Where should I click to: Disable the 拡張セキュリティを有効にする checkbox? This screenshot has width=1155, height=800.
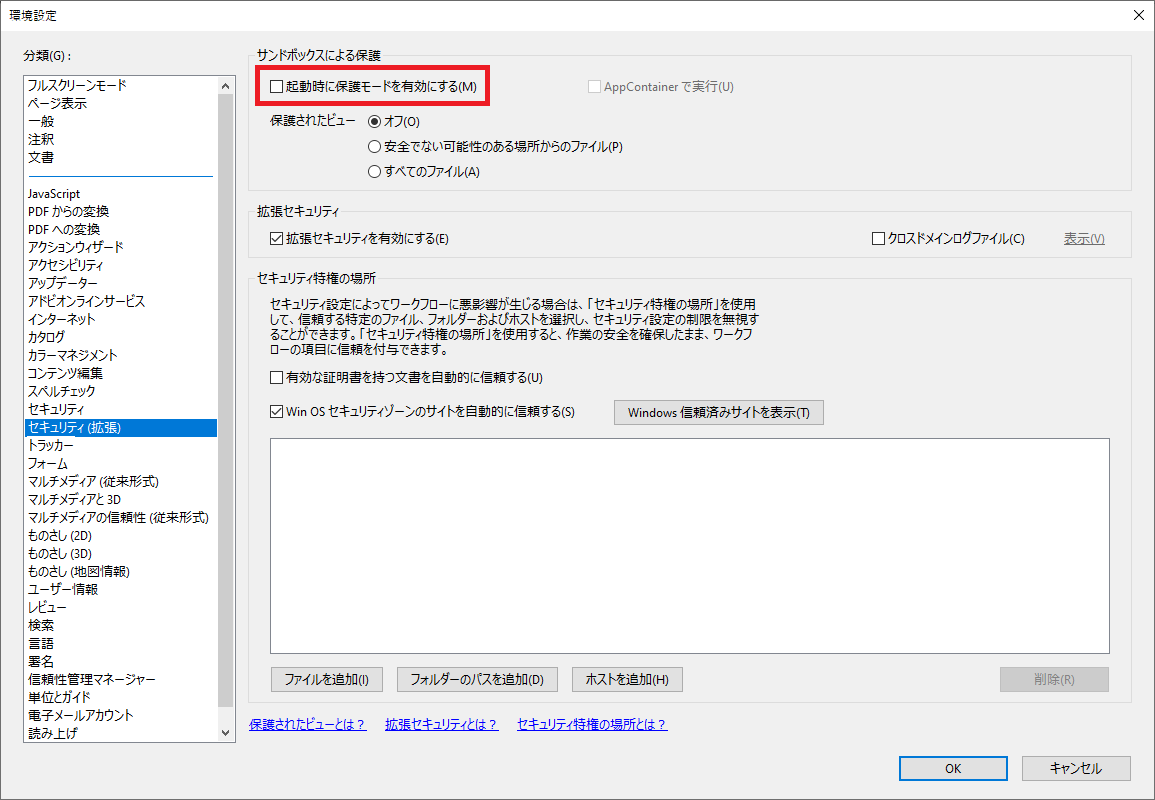coord(276,238)
